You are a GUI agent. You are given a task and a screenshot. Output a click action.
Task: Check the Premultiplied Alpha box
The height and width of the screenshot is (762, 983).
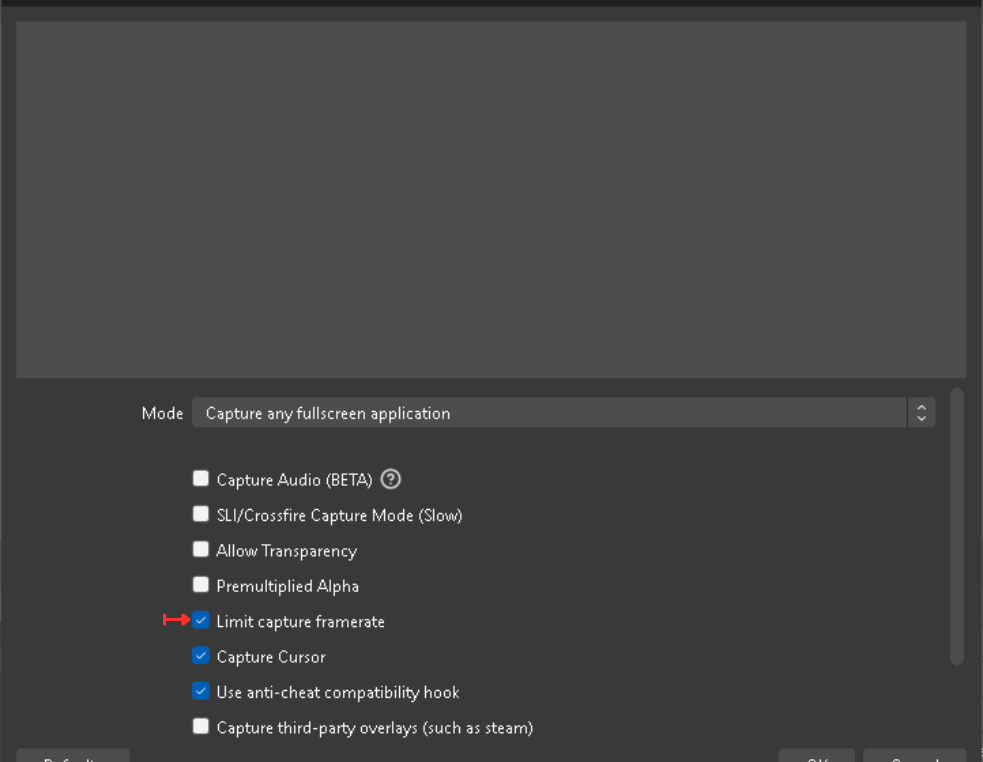[x=201, y=585]
